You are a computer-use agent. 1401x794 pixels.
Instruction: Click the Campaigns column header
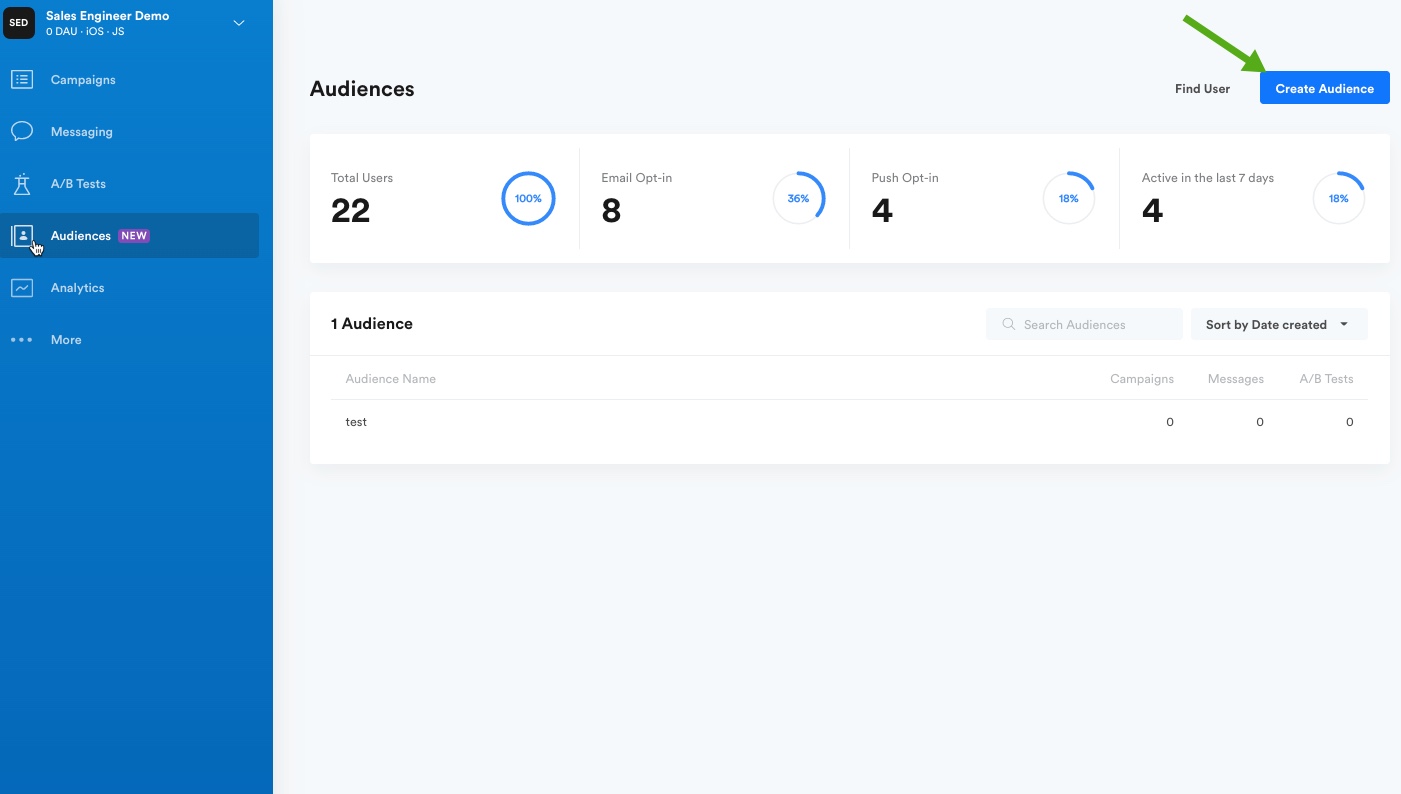(x=1142, y=379)
